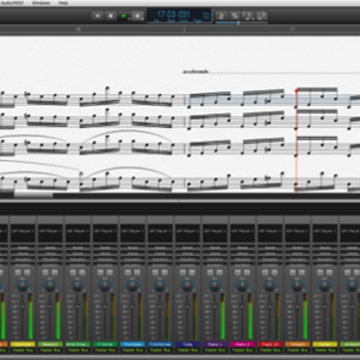Click the Clarinets pan knob
This screenshot has height=360, width=360.
point(22,286)
